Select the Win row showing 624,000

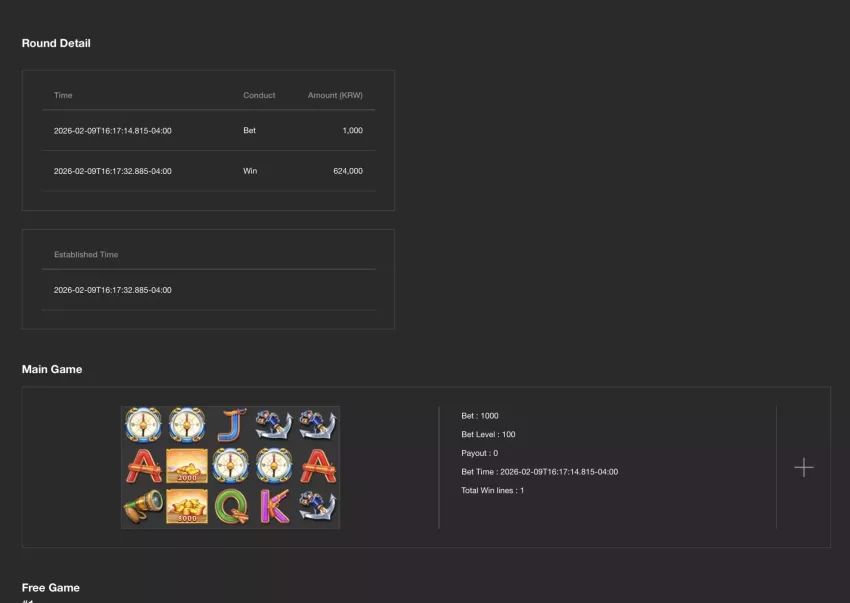coord(209,171)
